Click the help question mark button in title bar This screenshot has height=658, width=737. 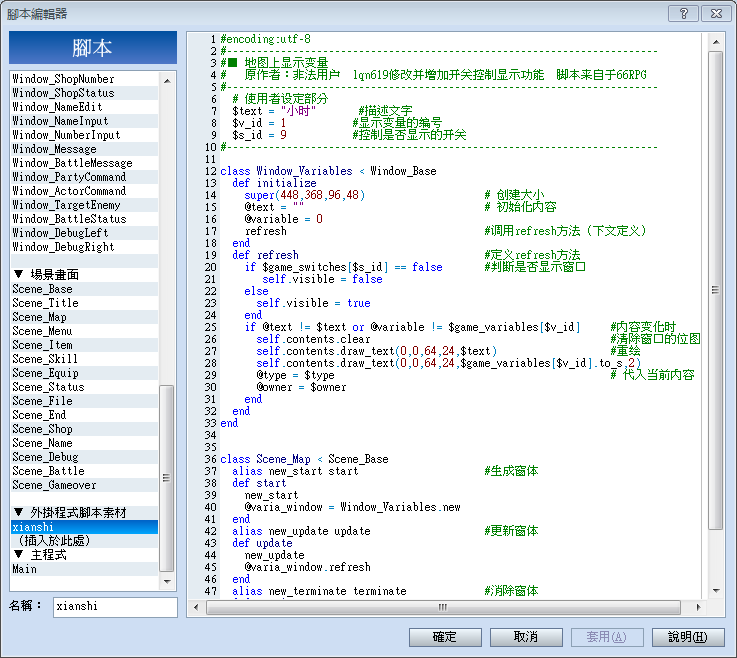(684, 14)
